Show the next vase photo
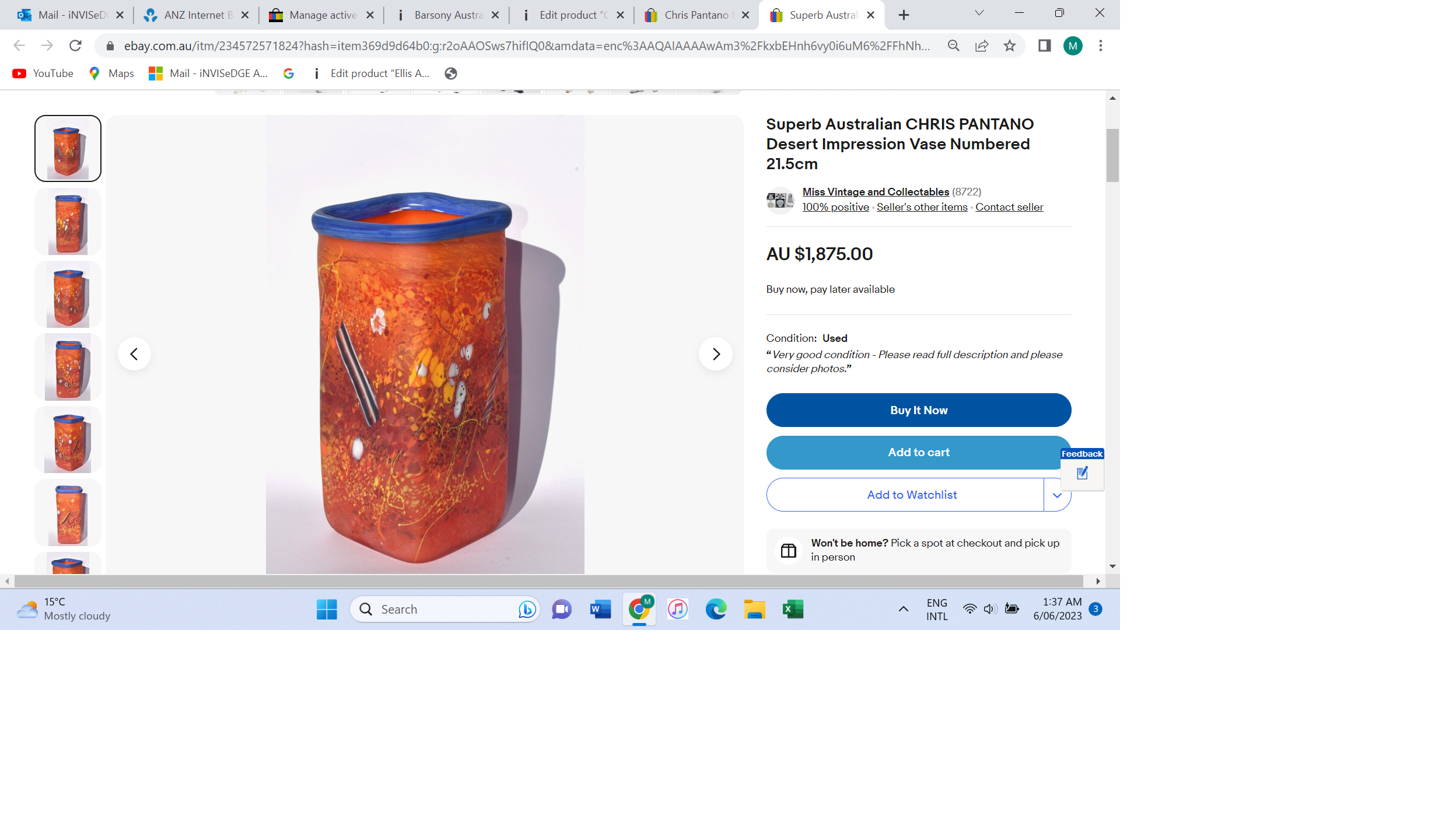The height and width of the screenshot is (819, 1456). click(x=715, y=354)
